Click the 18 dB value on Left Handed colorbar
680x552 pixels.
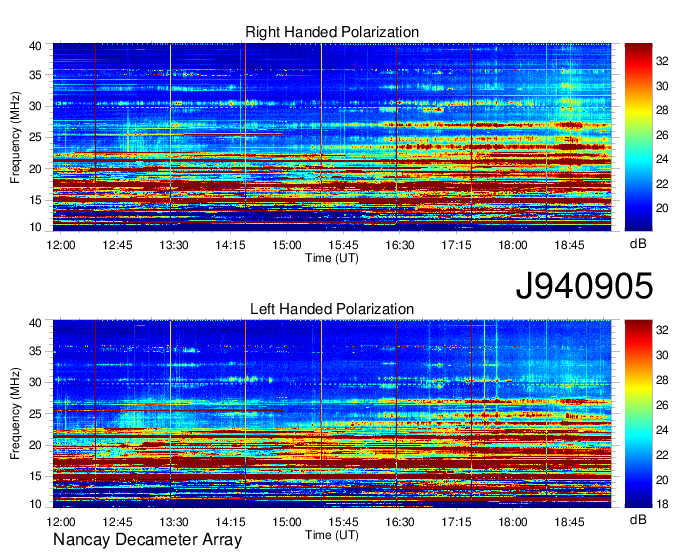[662, 504]
